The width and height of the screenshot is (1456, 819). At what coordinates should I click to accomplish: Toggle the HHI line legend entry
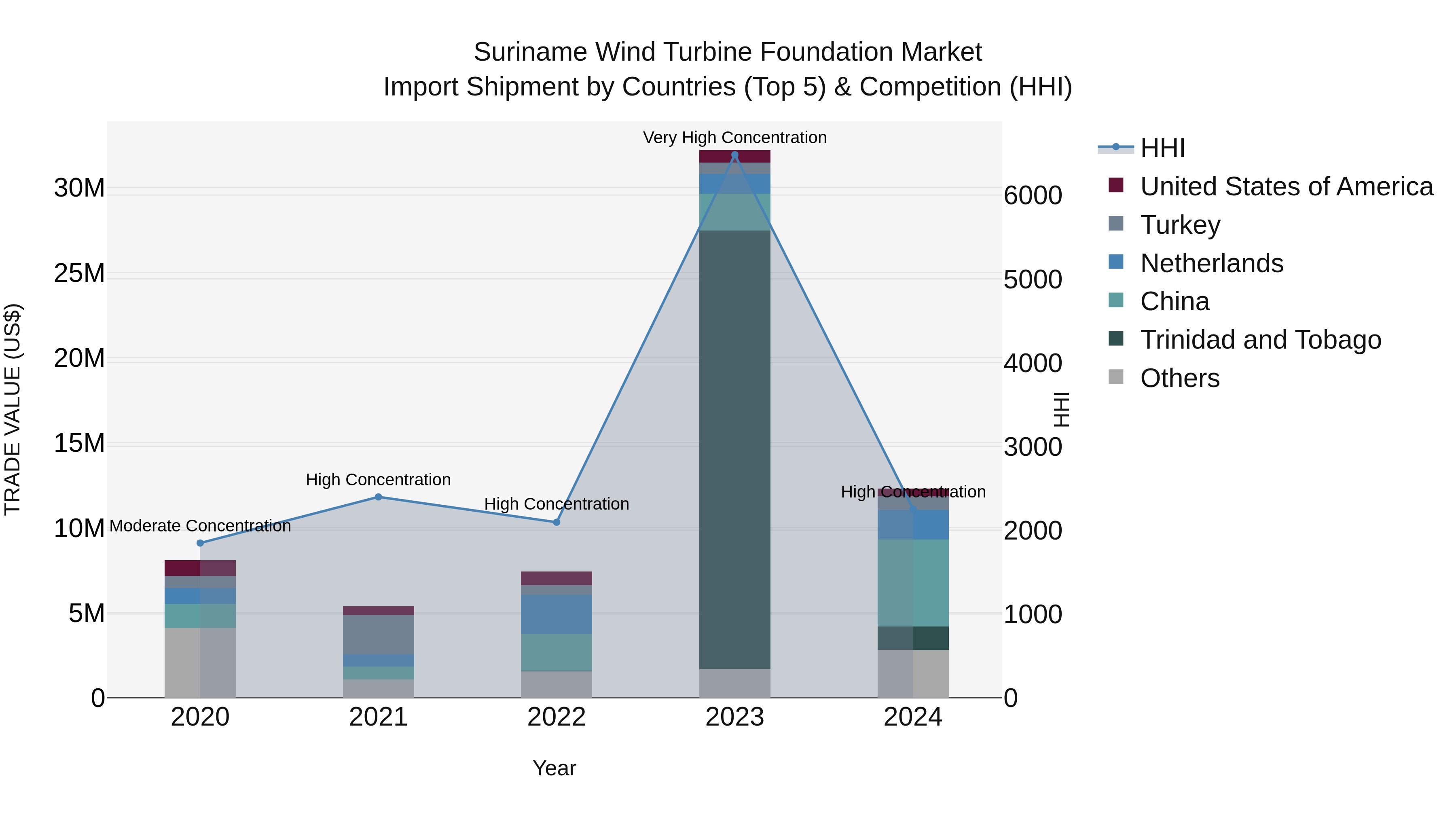click(1141, 148)
